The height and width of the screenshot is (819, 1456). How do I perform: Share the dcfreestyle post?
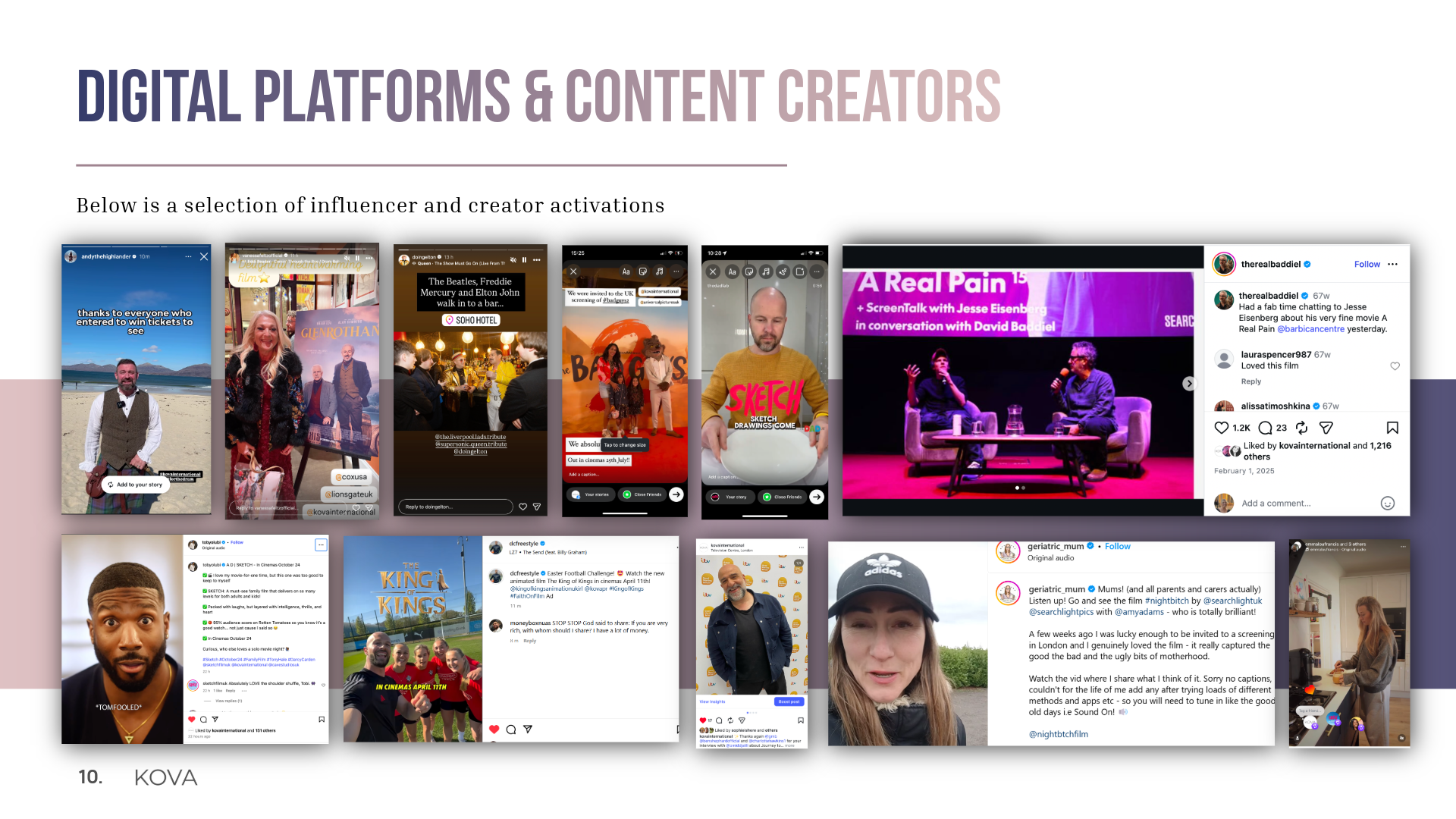[528, 730]
